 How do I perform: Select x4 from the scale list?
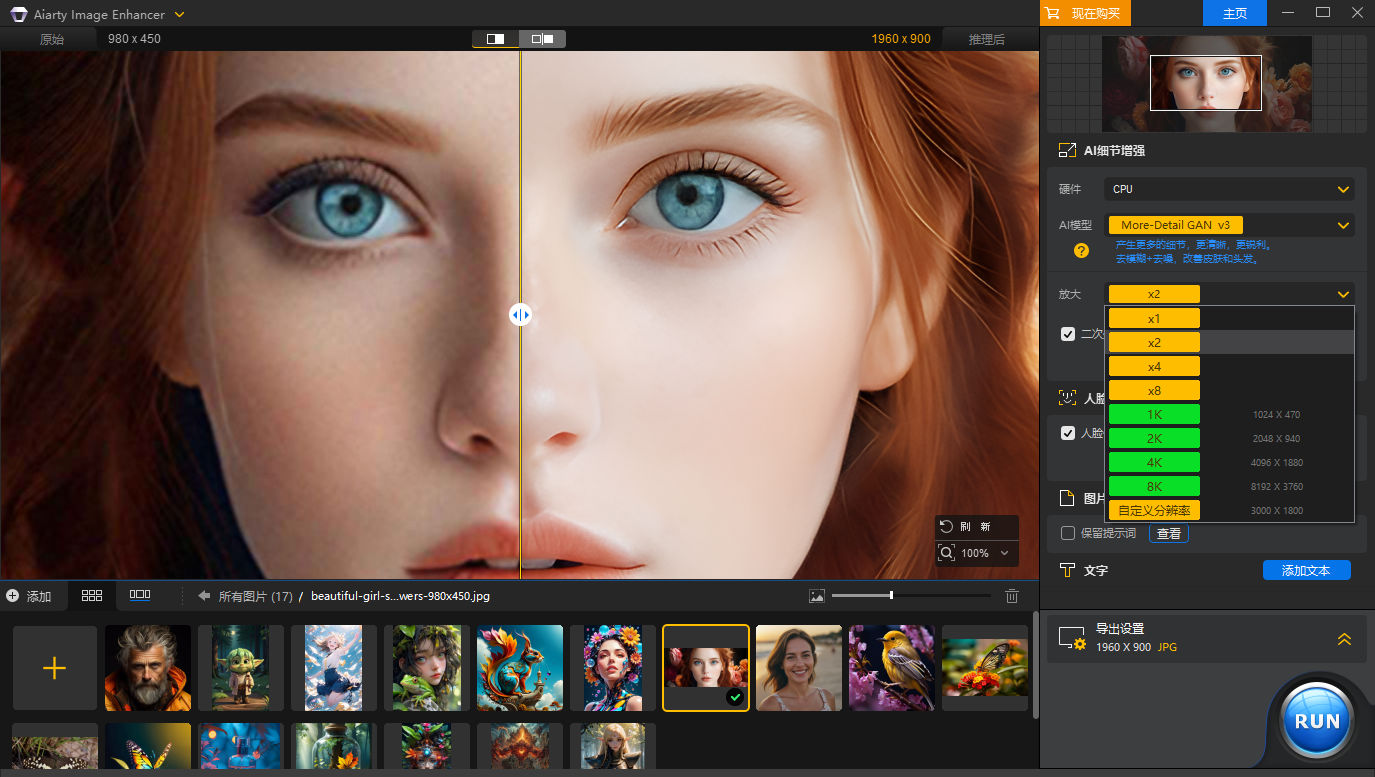(x=1154, y=367)
